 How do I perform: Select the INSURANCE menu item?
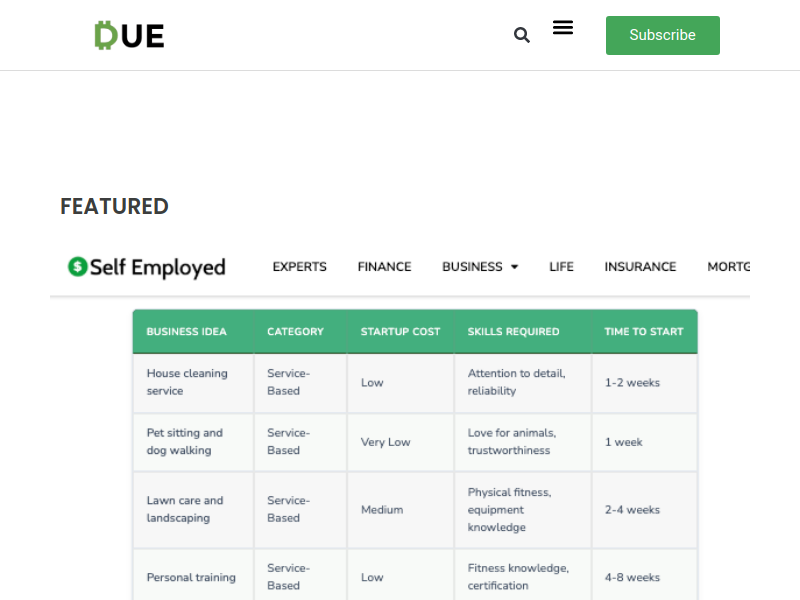pyautogui.click(x=640, y=267)
